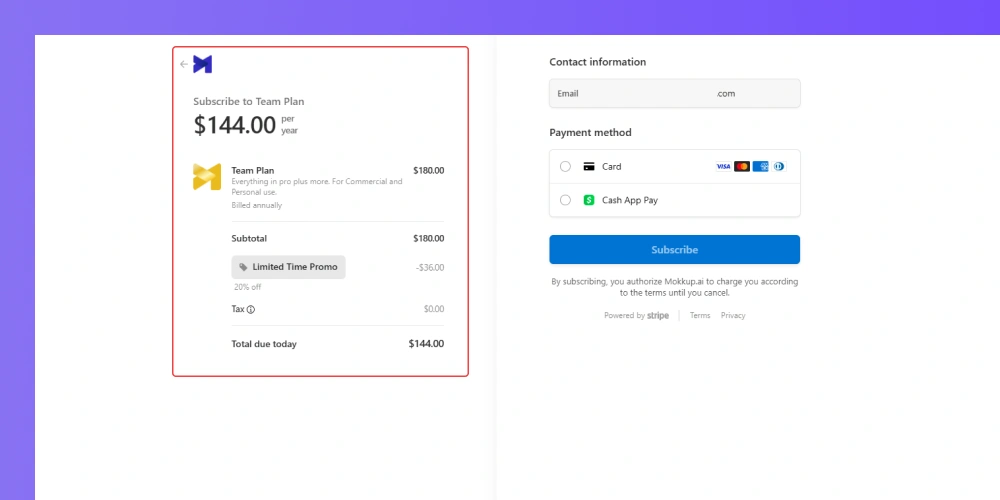Click the Mastercard logo
The image size is (1000, 500).
[x=742, y=166]
